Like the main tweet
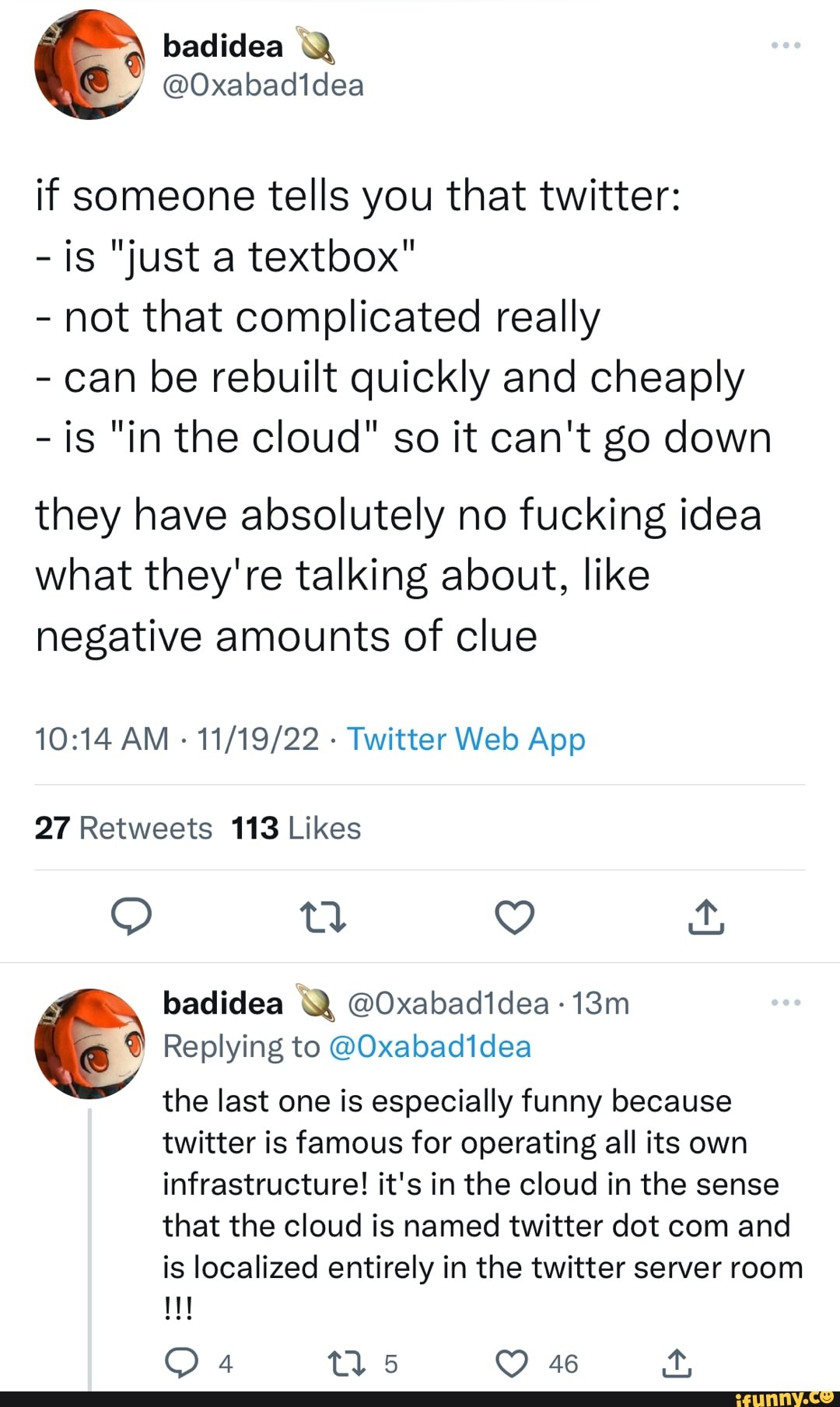Viewport: 840px width, 1407px height. tap(515, 916)
